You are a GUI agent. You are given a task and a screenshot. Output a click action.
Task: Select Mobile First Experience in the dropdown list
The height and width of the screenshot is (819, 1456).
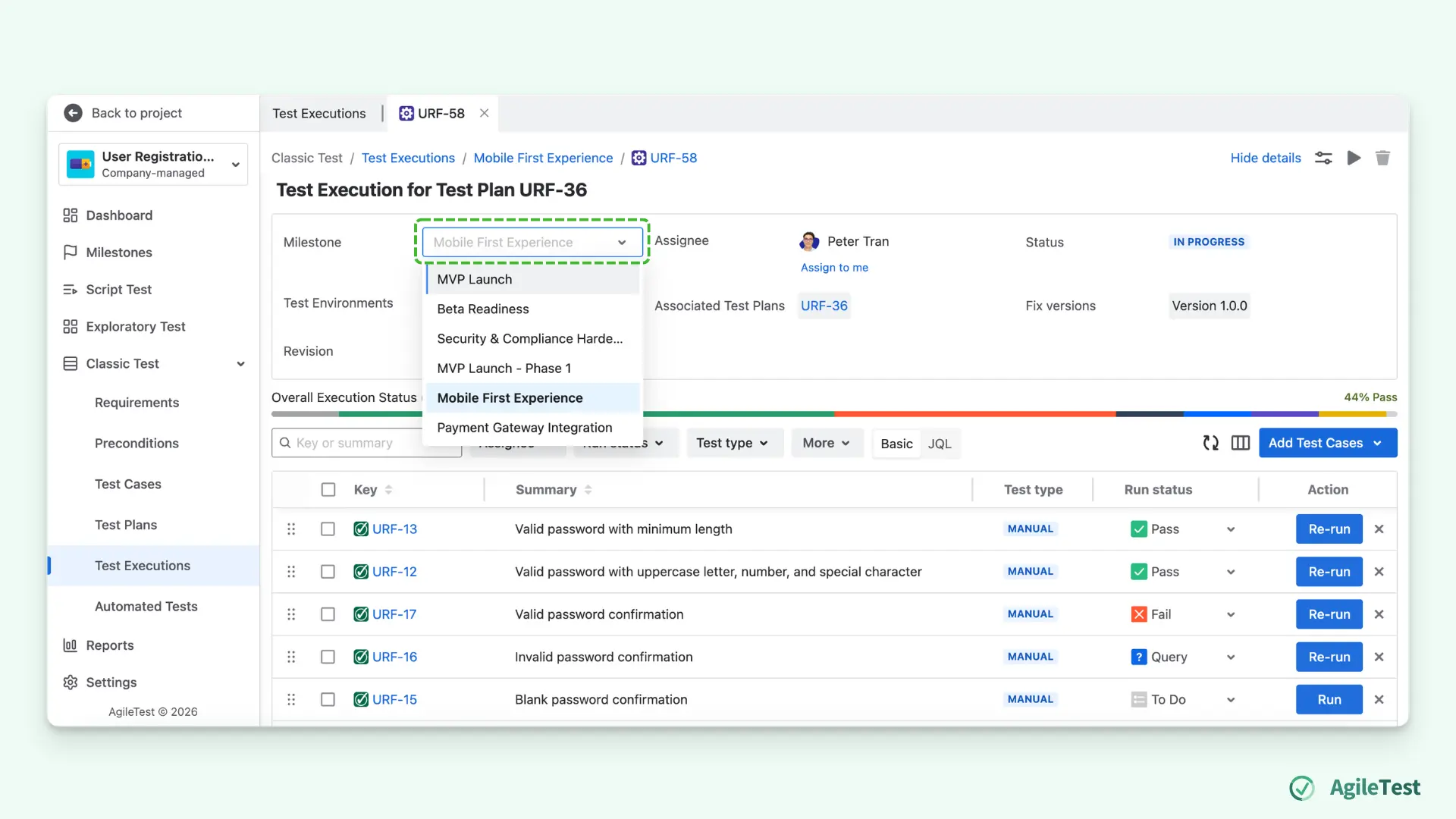pos(532,398)
